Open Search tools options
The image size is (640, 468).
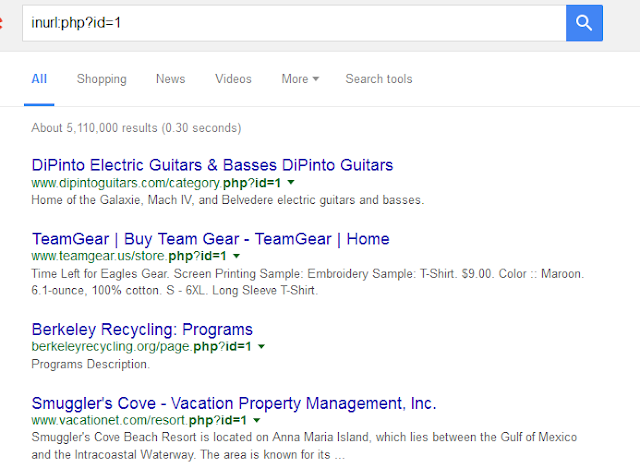tap(378, 79)
